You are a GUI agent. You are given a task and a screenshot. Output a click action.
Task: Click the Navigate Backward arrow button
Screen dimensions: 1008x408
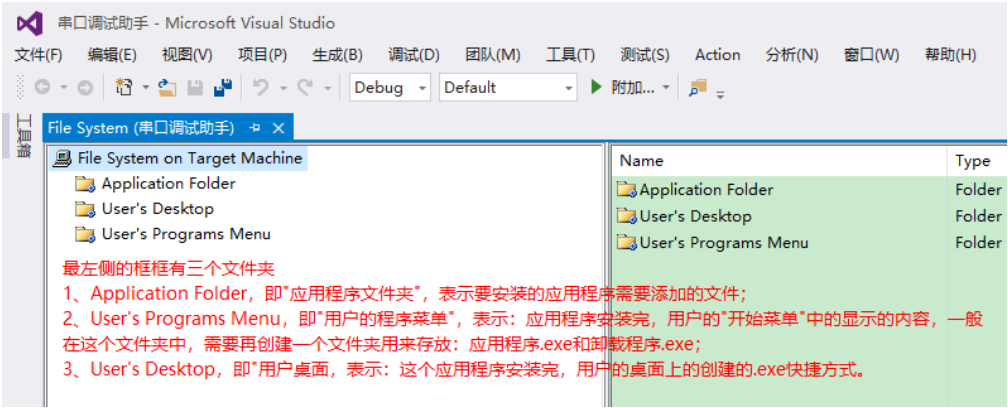[42, 88]
